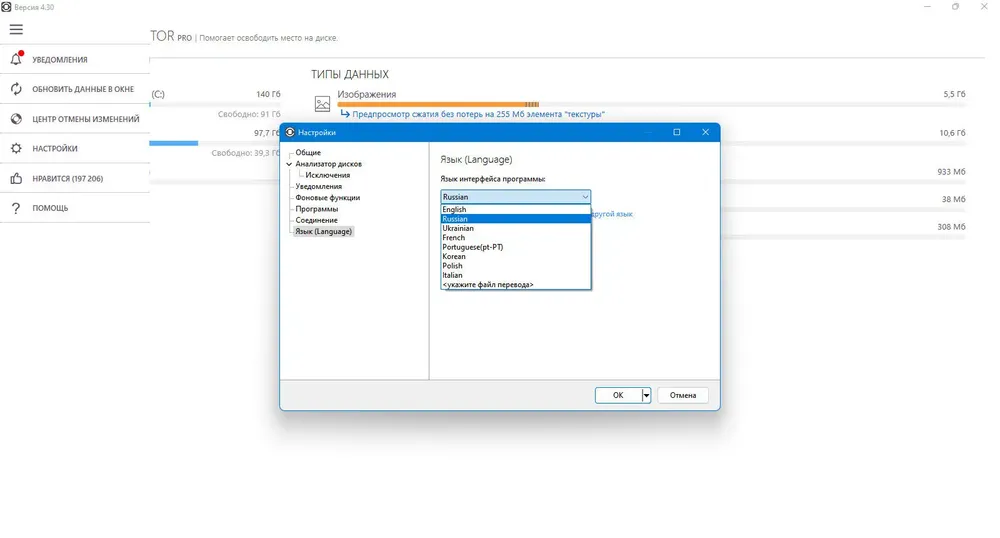Select Программы in the settings tree

click(316, 208)
